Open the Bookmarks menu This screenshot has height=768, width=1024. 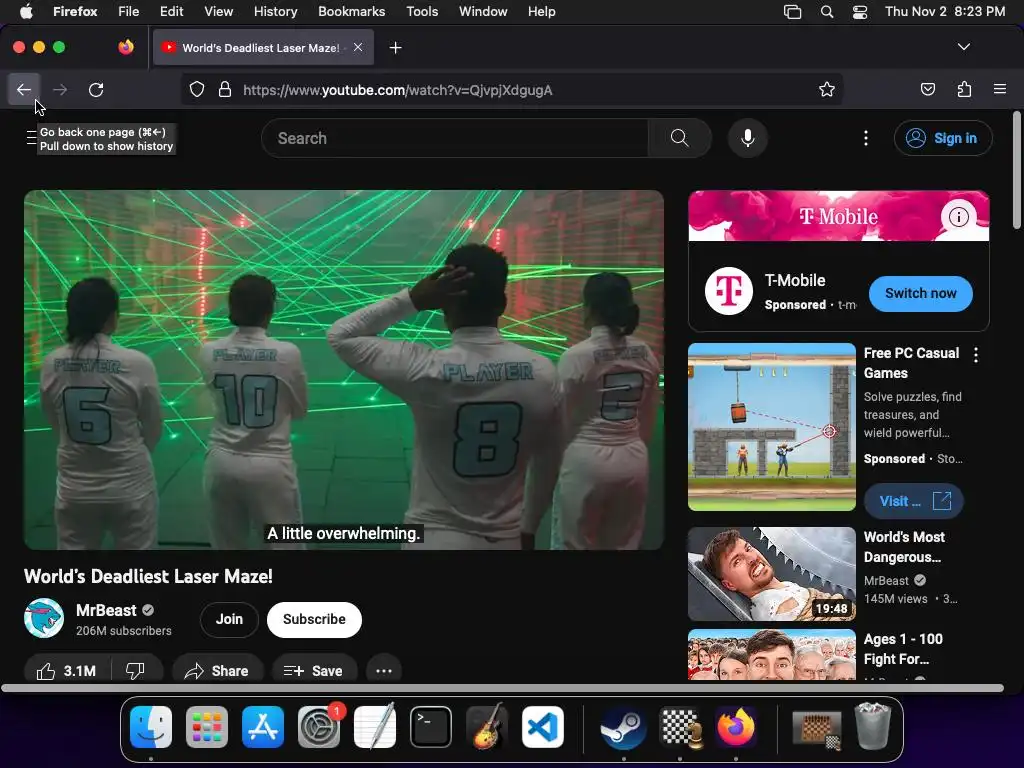tap(351, 11)
